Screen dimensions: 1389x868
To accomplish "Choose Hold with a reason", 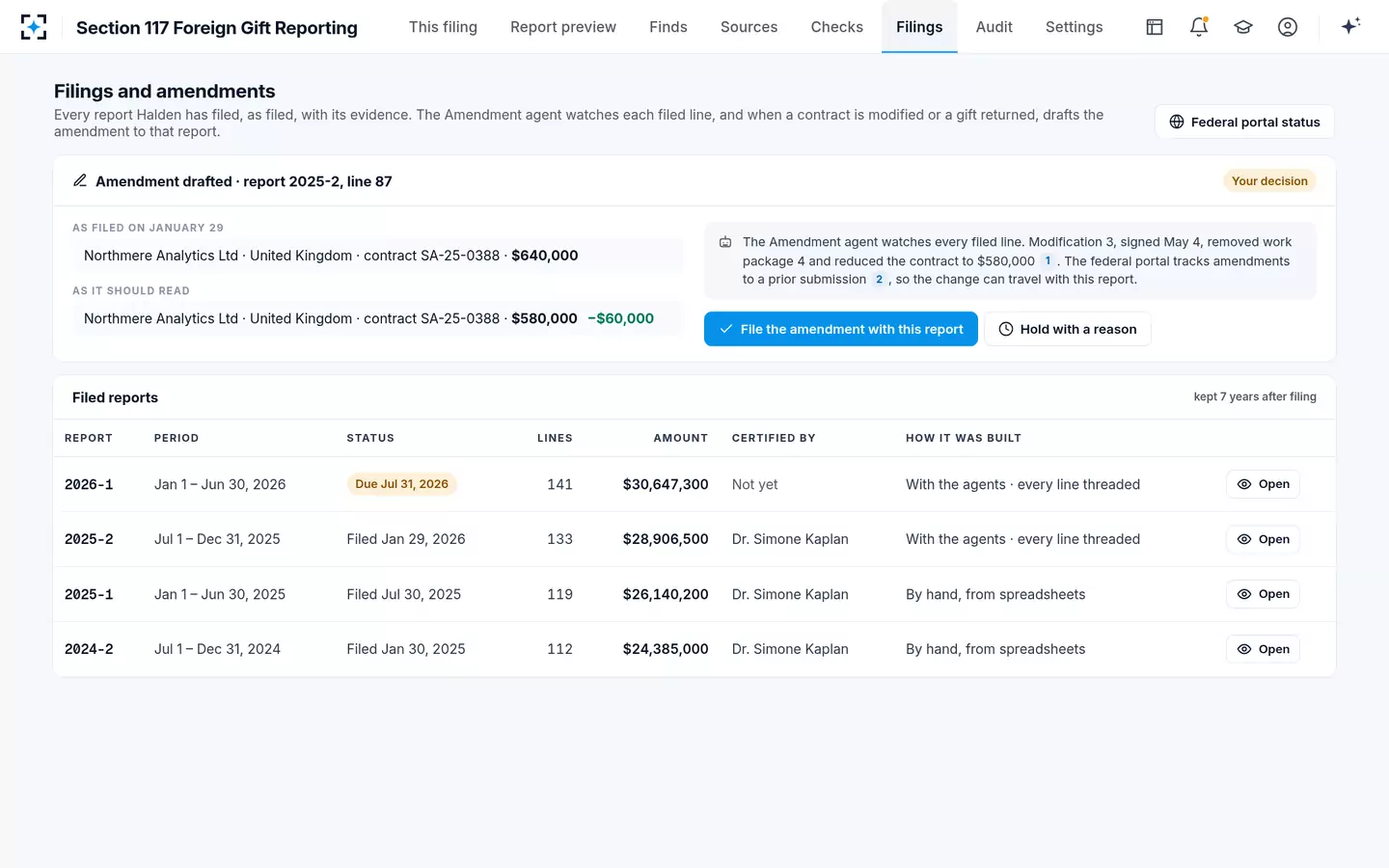I will 1067,329.
